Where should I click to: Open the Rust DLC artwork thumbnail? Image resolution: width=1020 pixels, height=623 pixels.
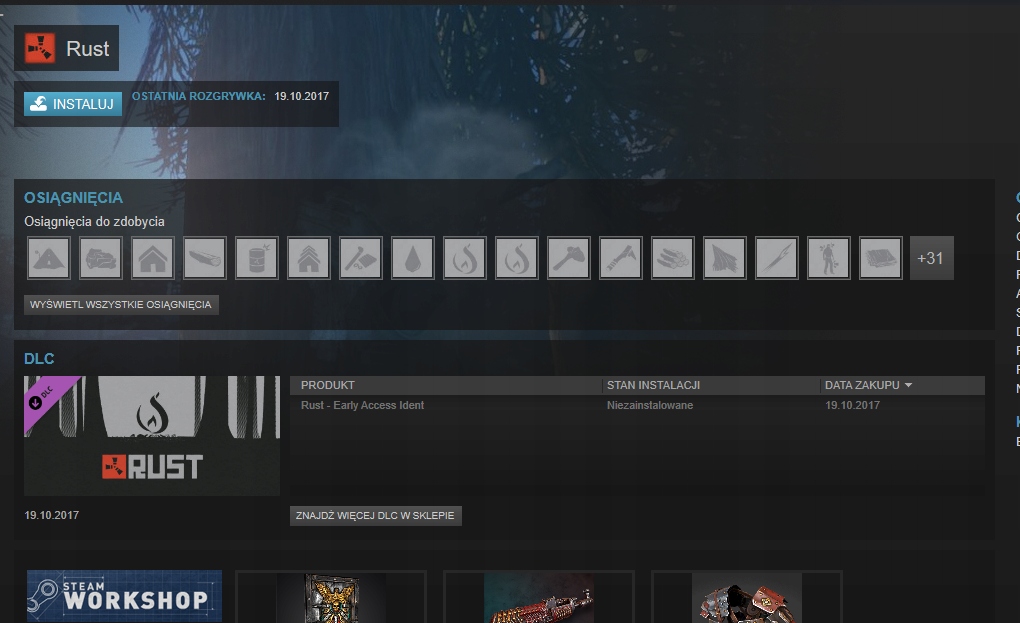[152, 436]
